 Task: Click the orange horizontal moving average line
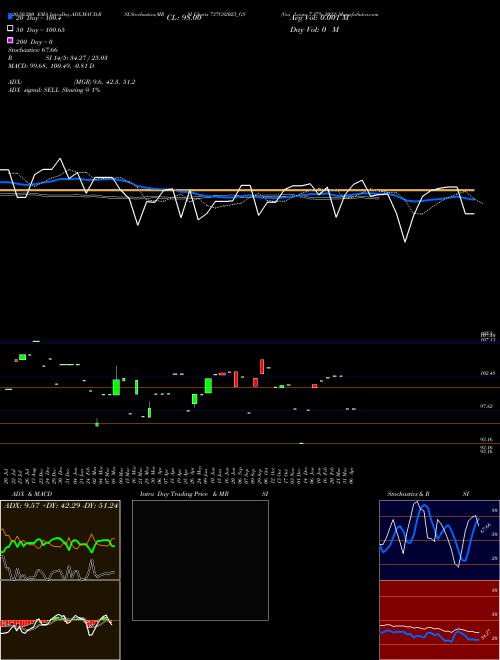click(x=237, y=190)
